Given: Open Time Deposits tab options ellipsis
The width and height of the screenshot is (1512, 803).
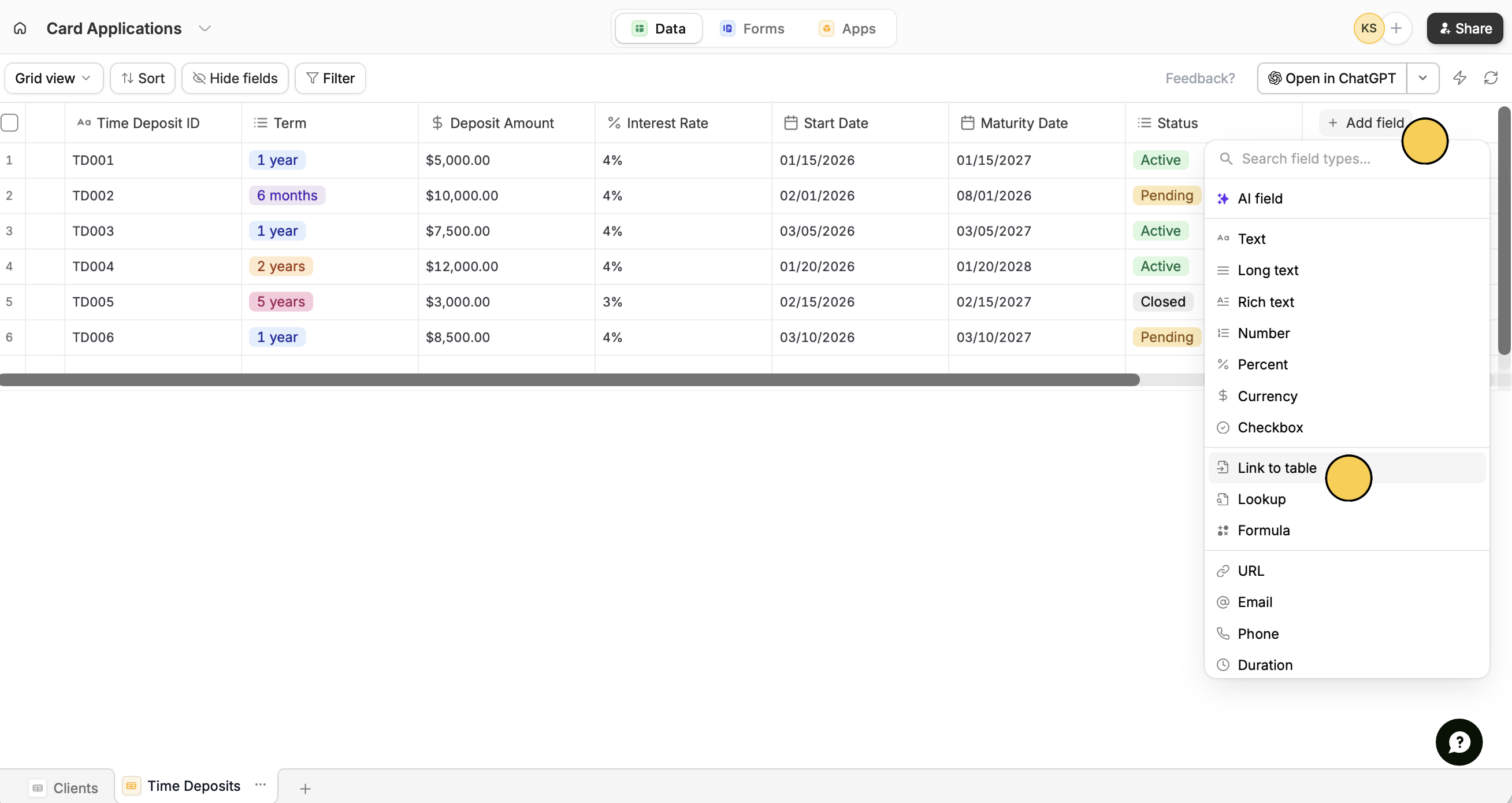Looking at the screenshot, I should point(261,785).
